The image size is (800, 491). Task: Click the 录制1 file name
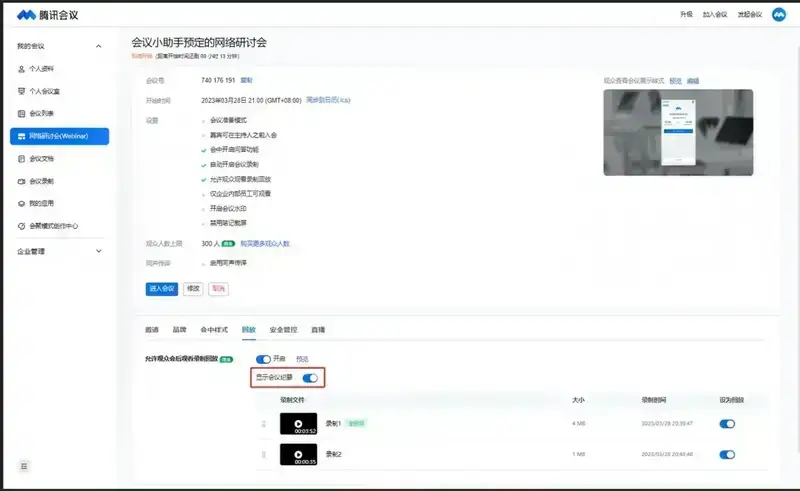[x=333, y=424]
